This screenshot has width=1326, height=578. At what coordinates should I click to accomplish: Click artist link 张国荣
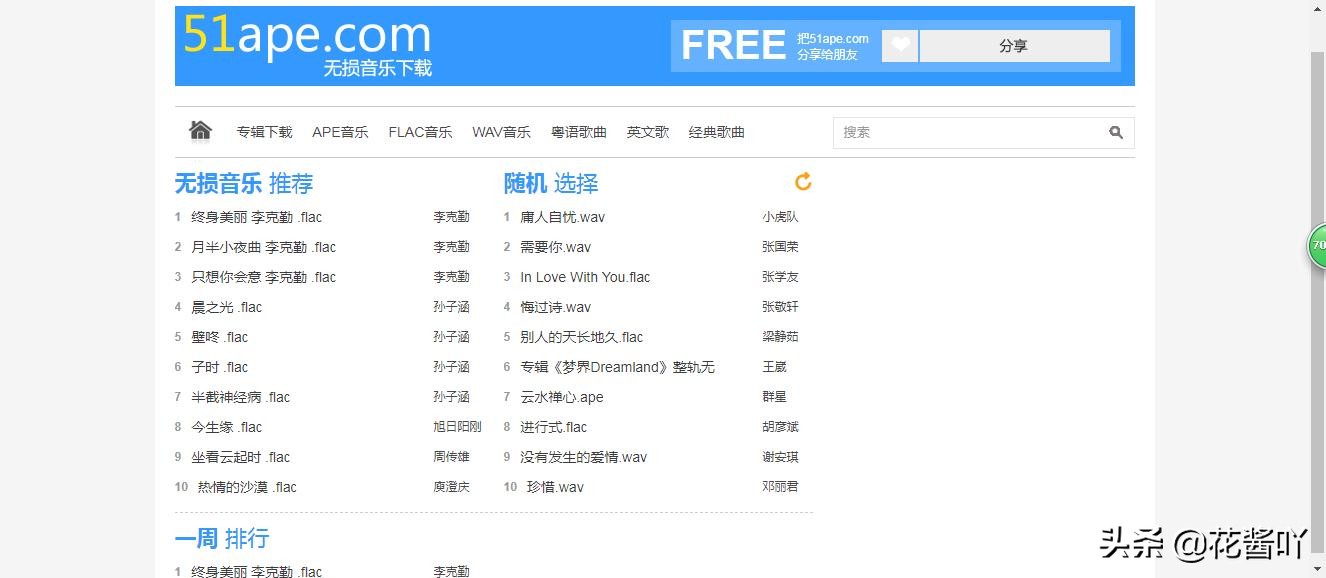pyautogui.click(x=781, y=246)
